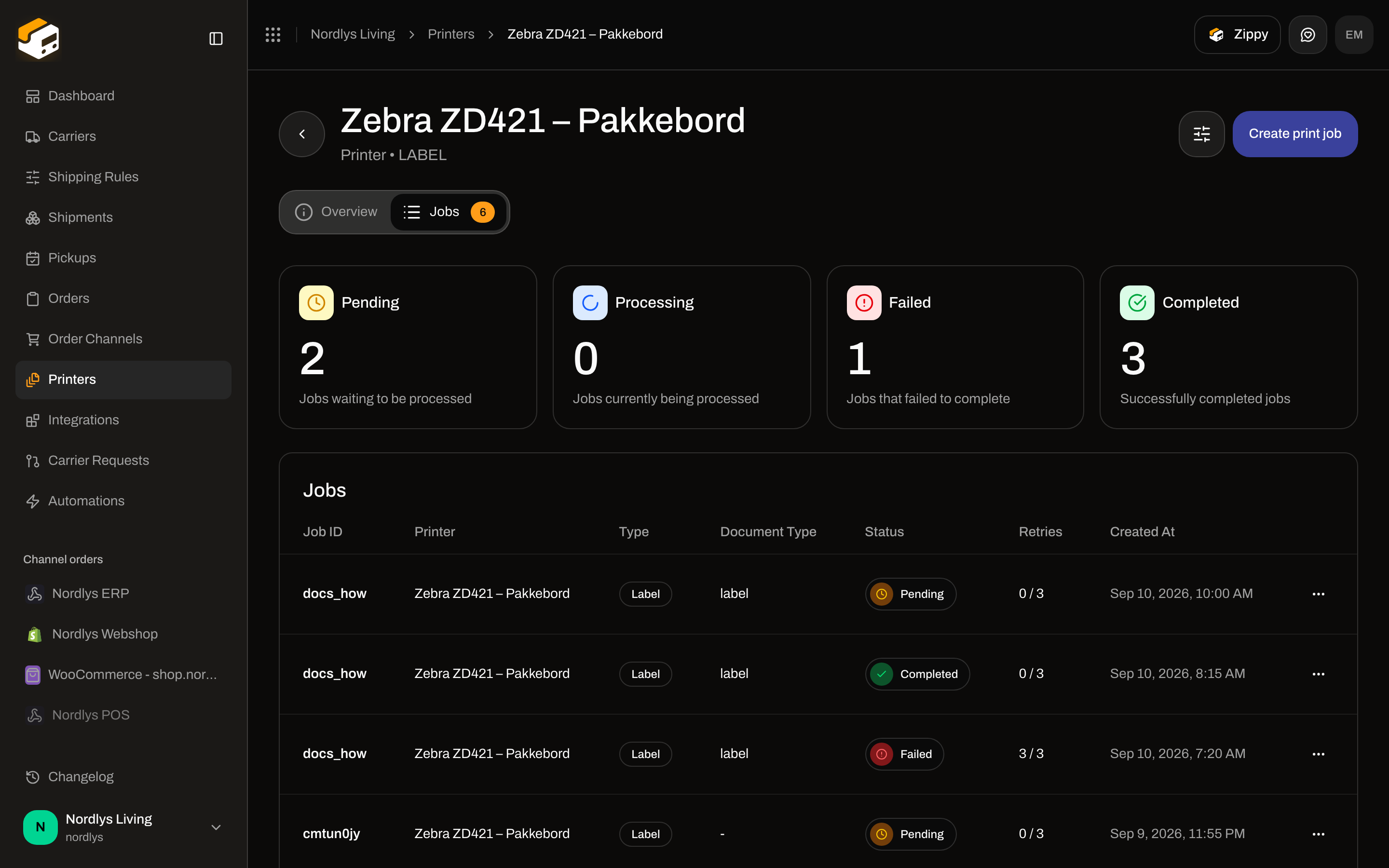Go to Orders
Image resolution: width=1389 pixels, height=868 pixels.
(123, 298)
